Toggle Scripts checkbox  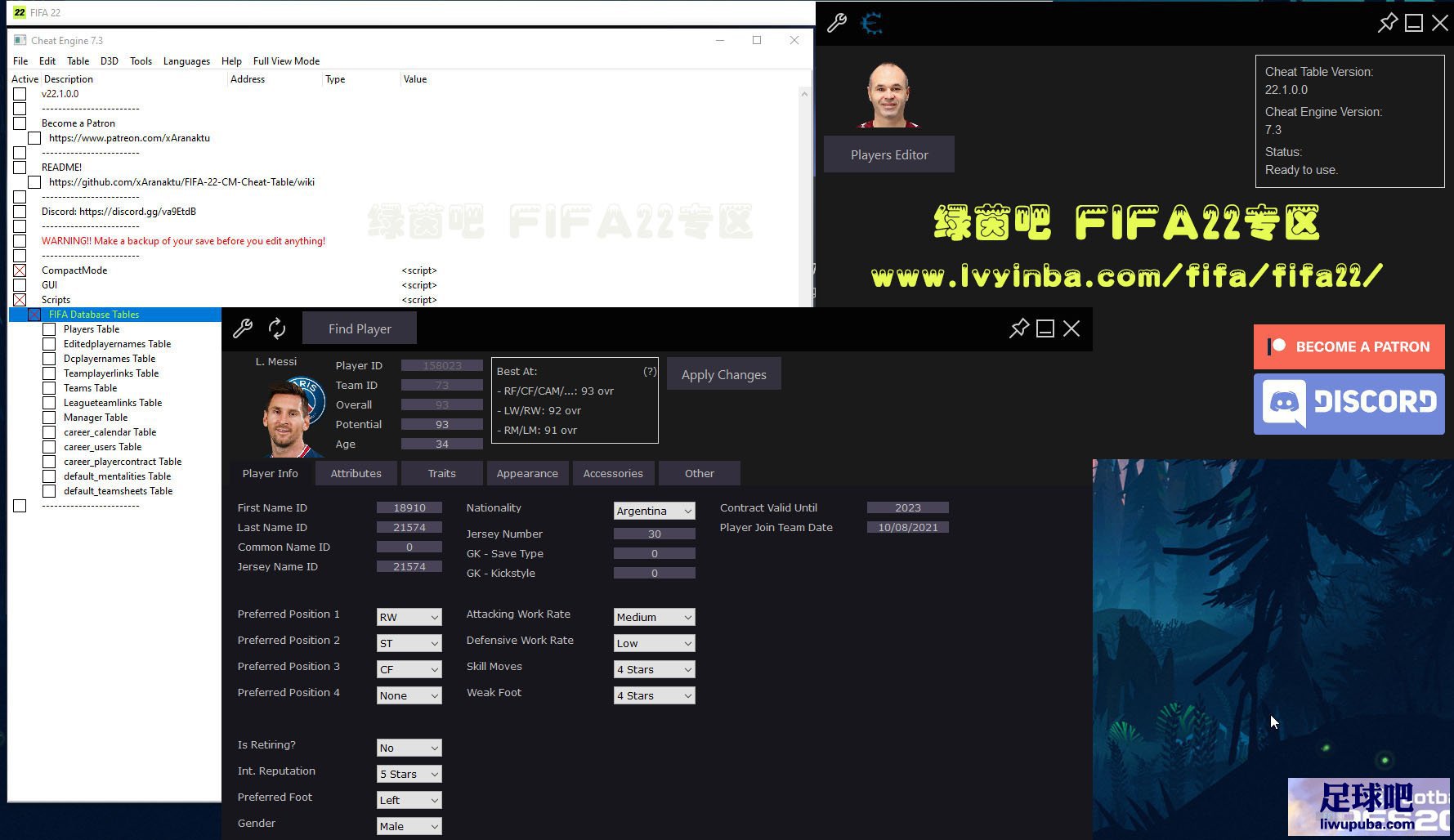pyautogui.click(x=20, y=300)
